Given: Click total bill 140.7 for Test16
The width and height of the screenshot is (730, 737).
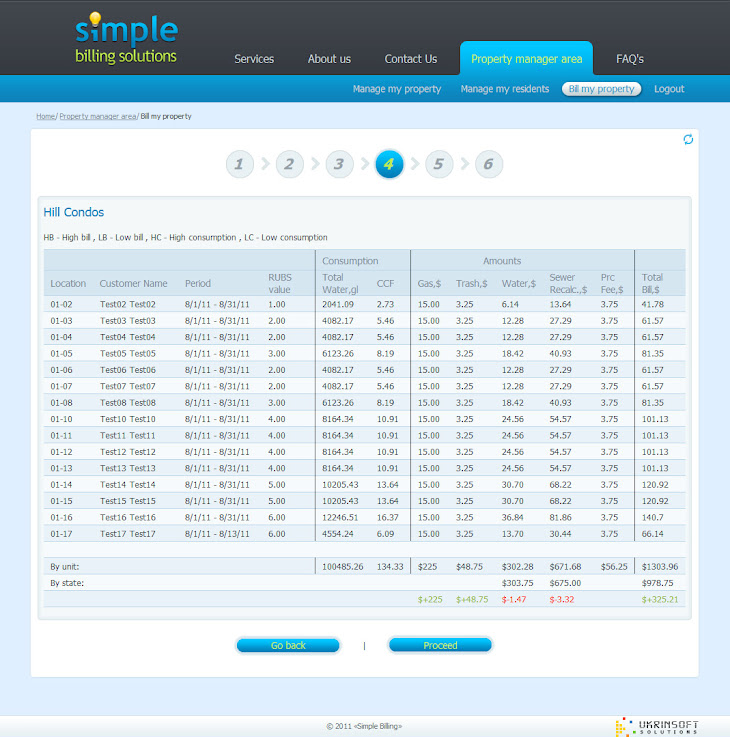Looking at the screenshot, I should (x=652, y=517).
